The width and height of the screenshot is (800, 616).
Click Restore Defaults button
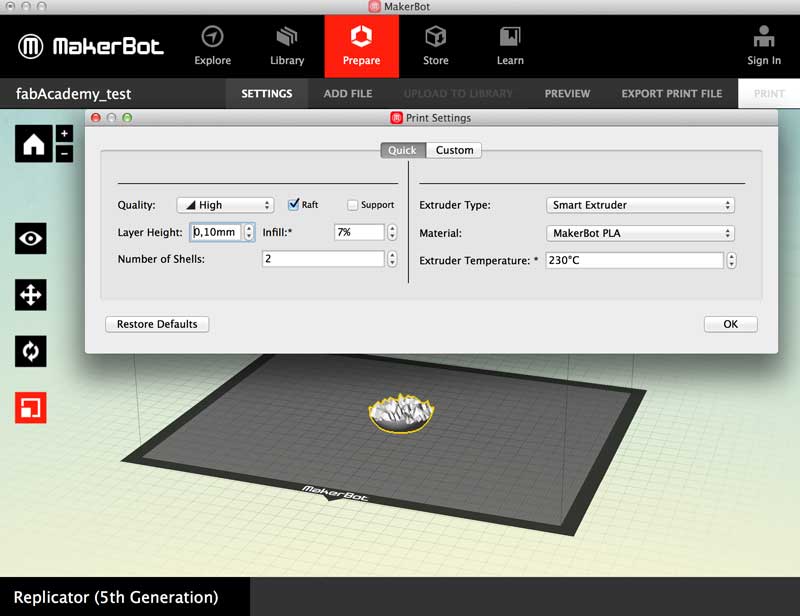pos(157,324)
